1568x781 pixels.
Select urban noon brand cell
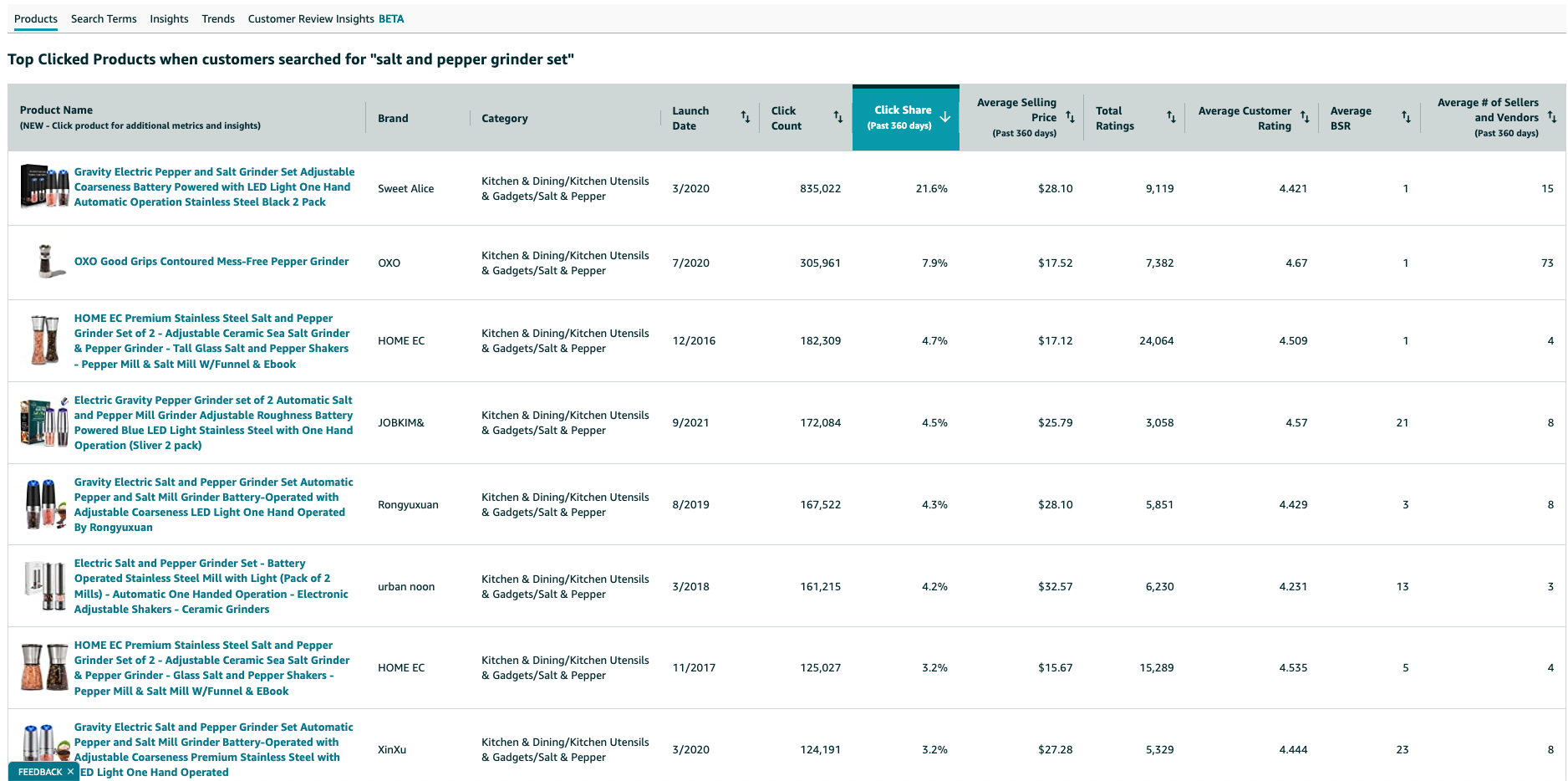coord(406,586)
